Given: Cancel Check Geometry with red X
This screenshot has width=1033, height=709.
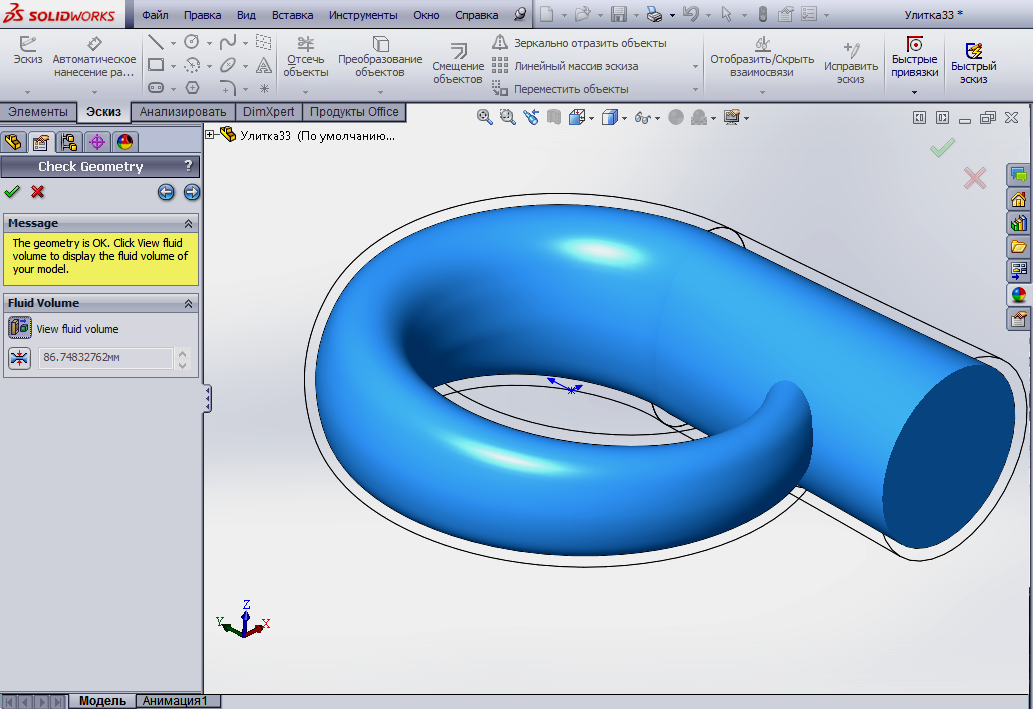Looking at the screenshot, I should pyautogui.click(x=38, y=192).
